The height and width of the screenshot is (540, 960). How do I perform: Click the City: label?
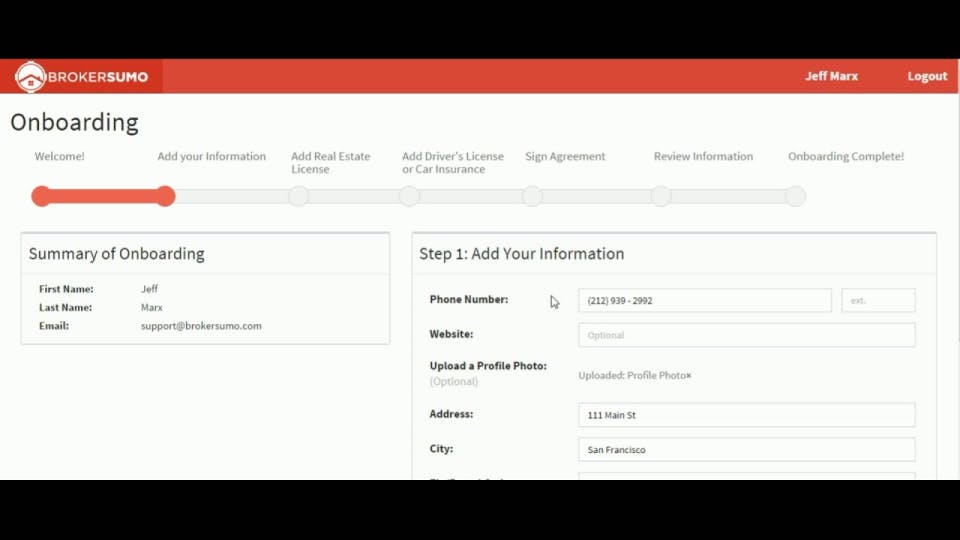[441, 449]
